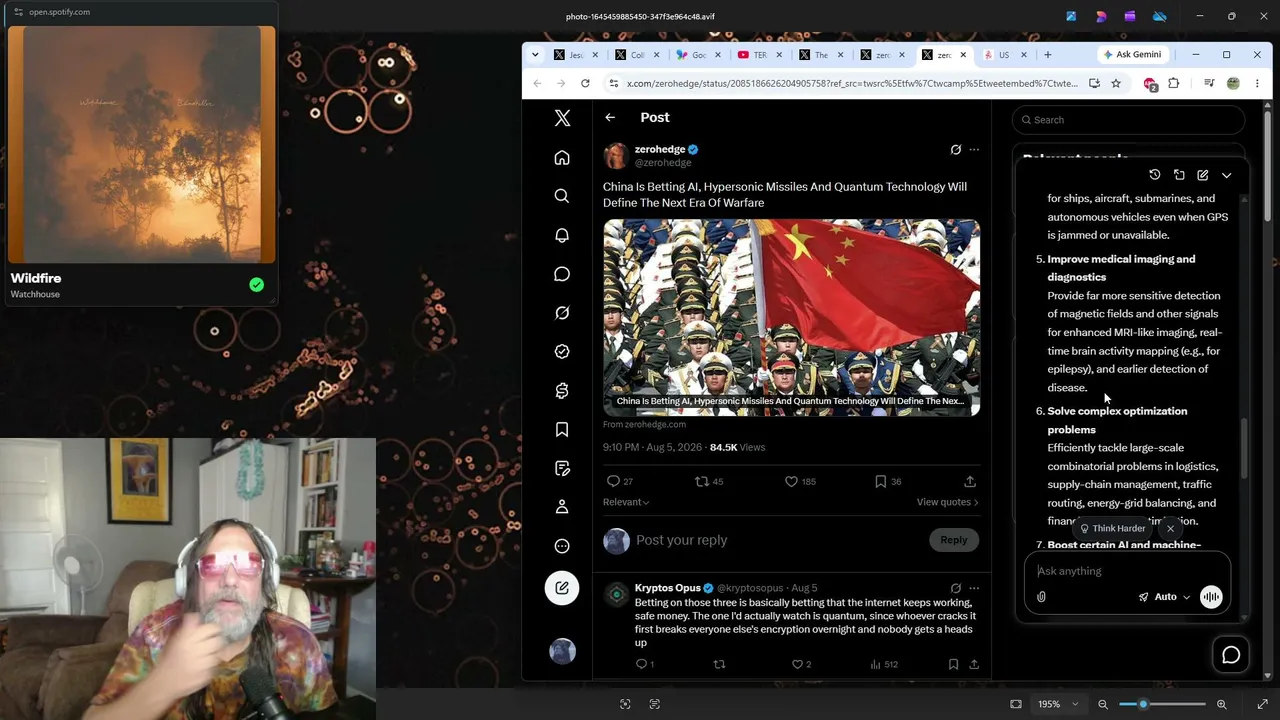Click the Wildfire album artwork
Image resolution: width=1280 pixels, height=720 pixels.
pyautogui.click(x=141, y=145)
